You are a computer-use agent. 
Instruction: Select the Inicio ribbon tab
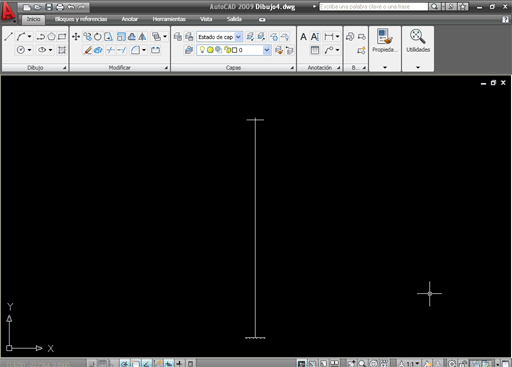point(33,19)
